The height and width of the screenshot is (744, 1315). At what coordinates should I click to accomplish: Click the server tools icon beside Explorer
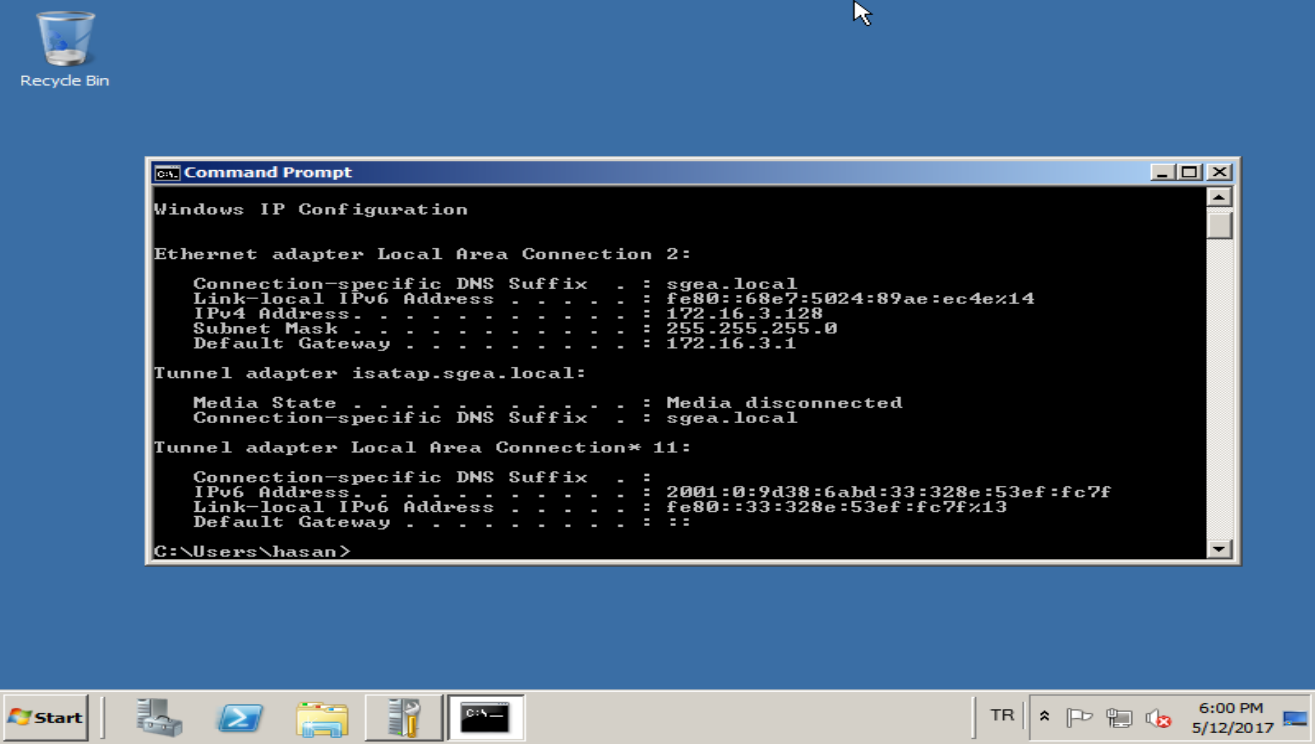(403, 717)
